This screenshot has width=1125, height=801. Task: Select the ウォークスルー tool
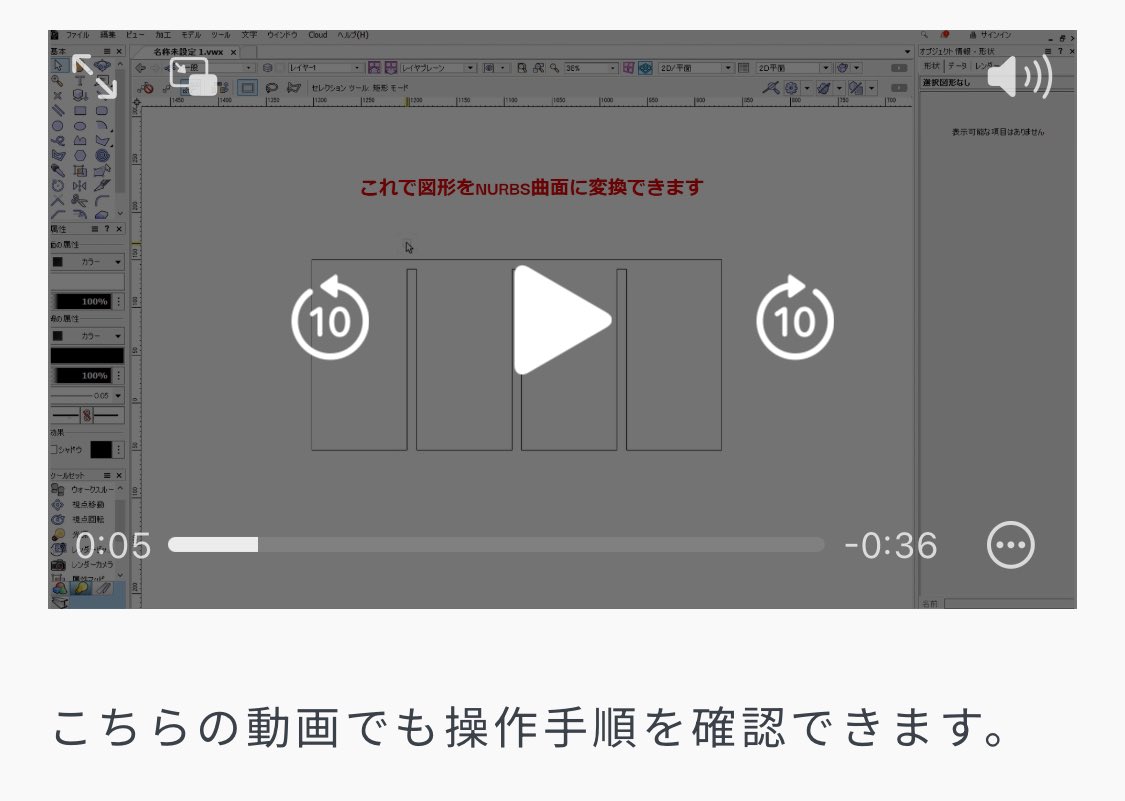click(83, 490)
